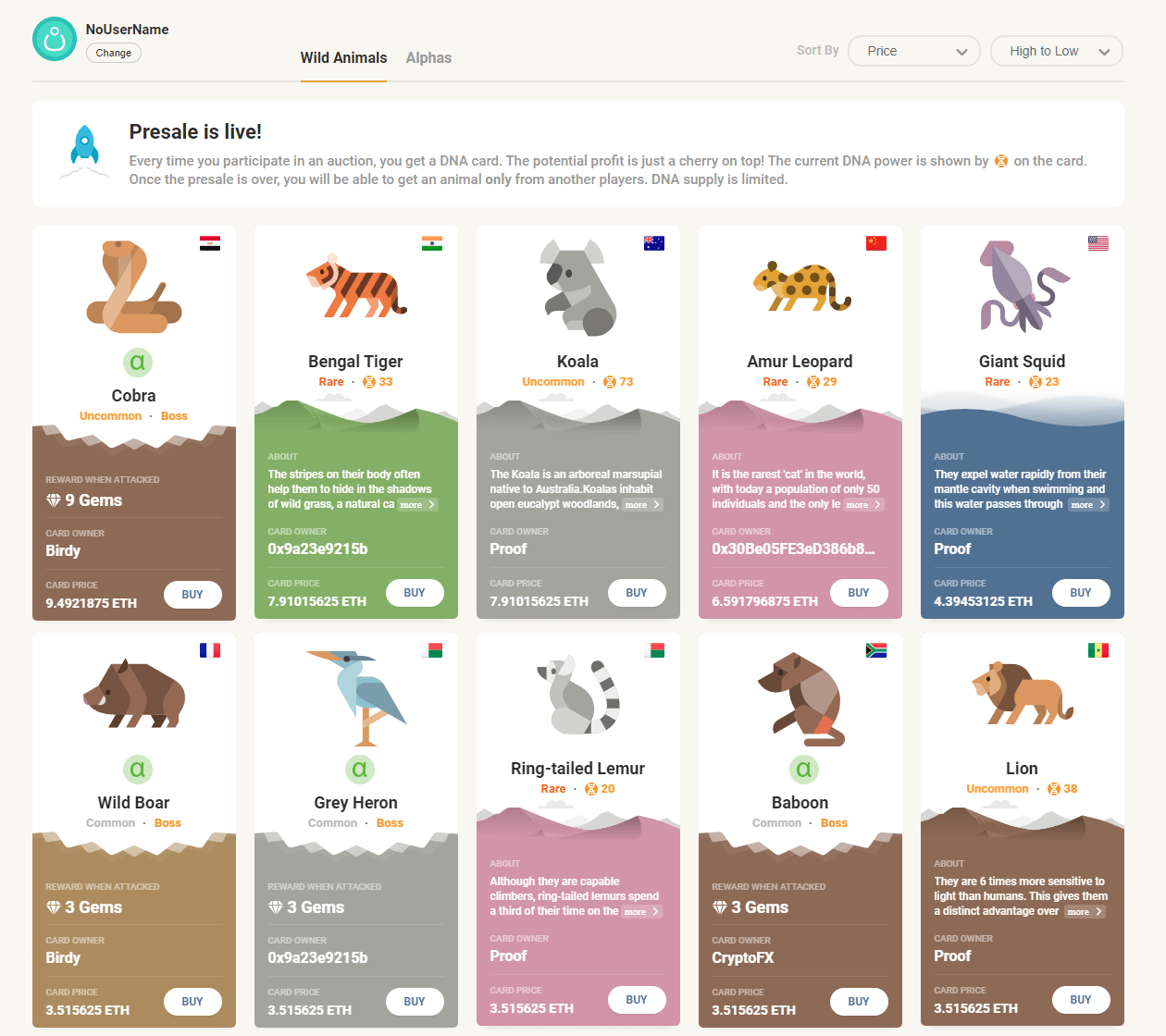The height and width of the screenshot is (1036, 1166).
Task: Click the DNA icon on Bengal Tiger card
Action: click(369, 382)
